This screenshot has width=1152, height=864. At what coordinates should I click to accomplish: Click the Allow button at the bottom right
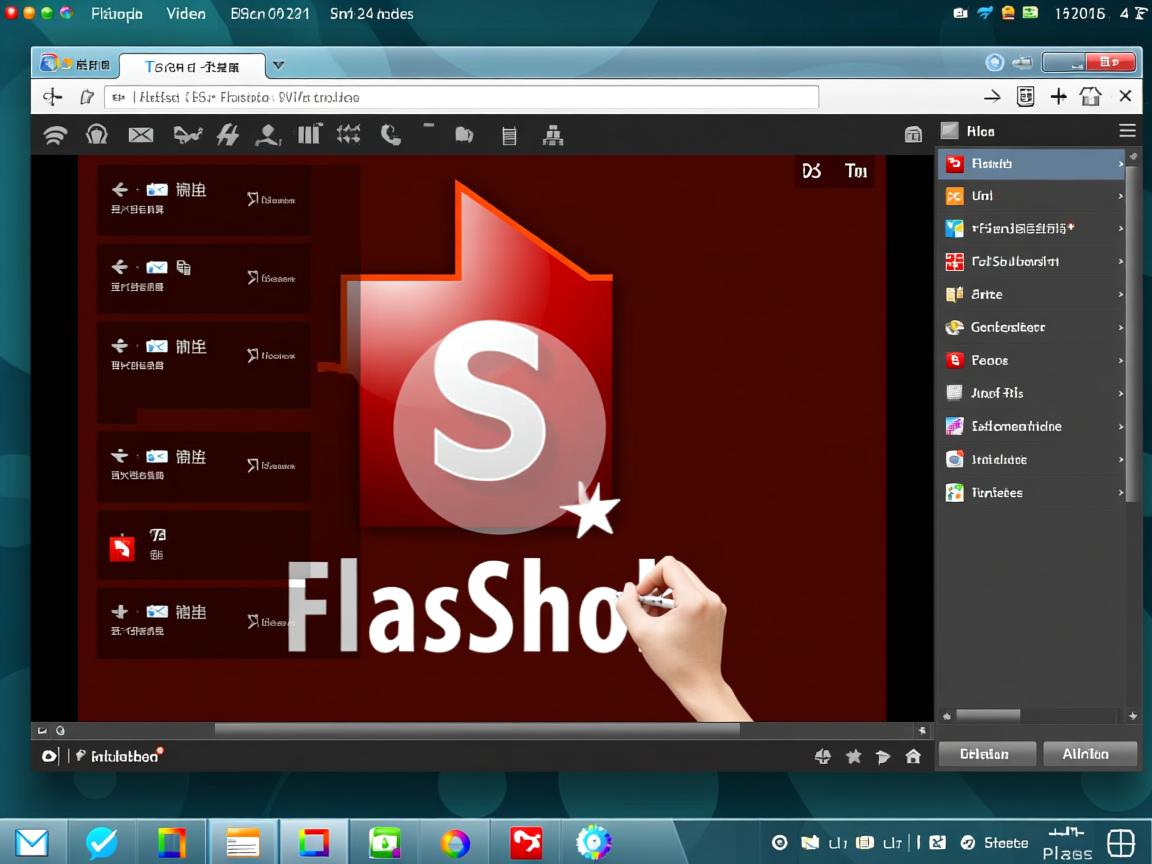[x=1090, y=753]
